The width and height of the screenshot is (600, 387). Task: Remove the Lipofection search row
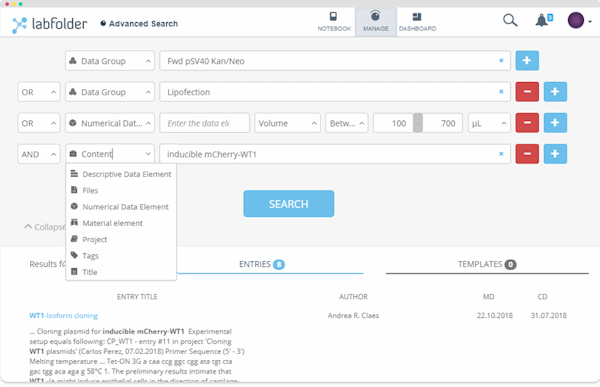coord(527,91)
